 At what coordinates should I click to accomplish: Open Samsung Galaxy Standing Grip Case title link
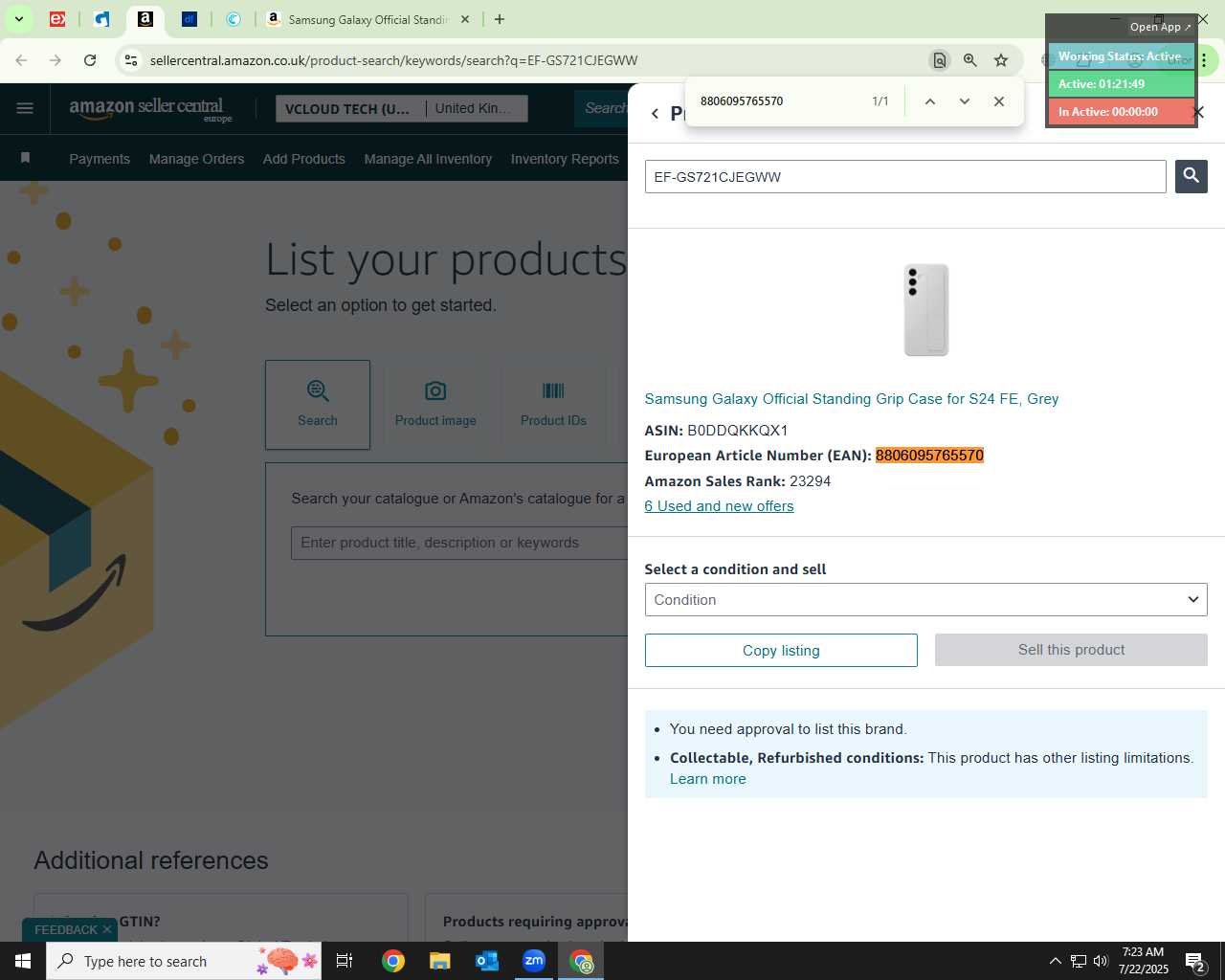pos(852,399)
